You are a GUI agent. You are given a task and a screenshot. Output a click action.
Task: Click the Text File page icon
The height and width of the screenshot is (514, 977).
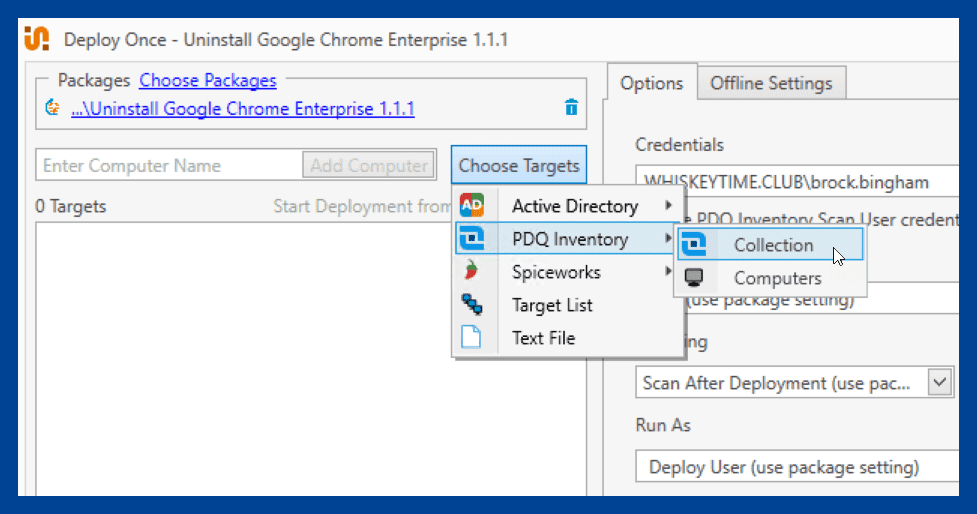(471, 337)
